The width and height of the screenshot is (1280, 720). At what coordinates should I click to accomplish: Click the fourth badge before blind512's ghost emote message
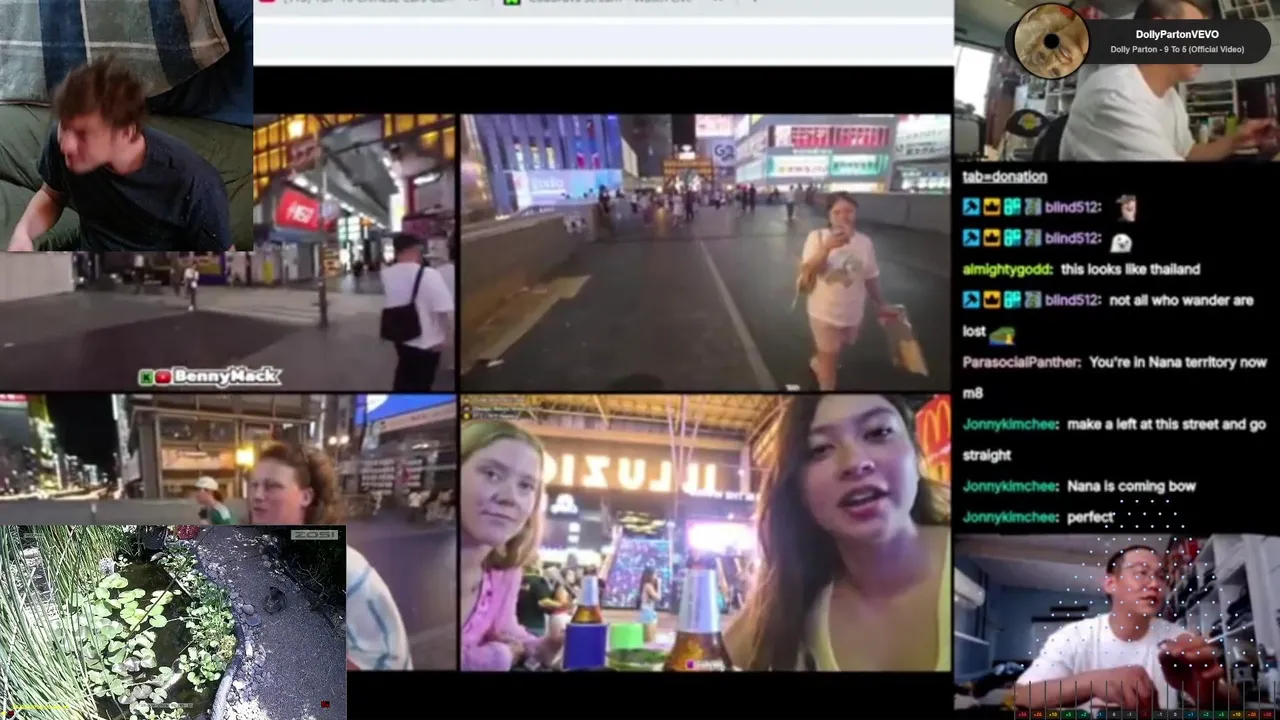(1032, 238)
